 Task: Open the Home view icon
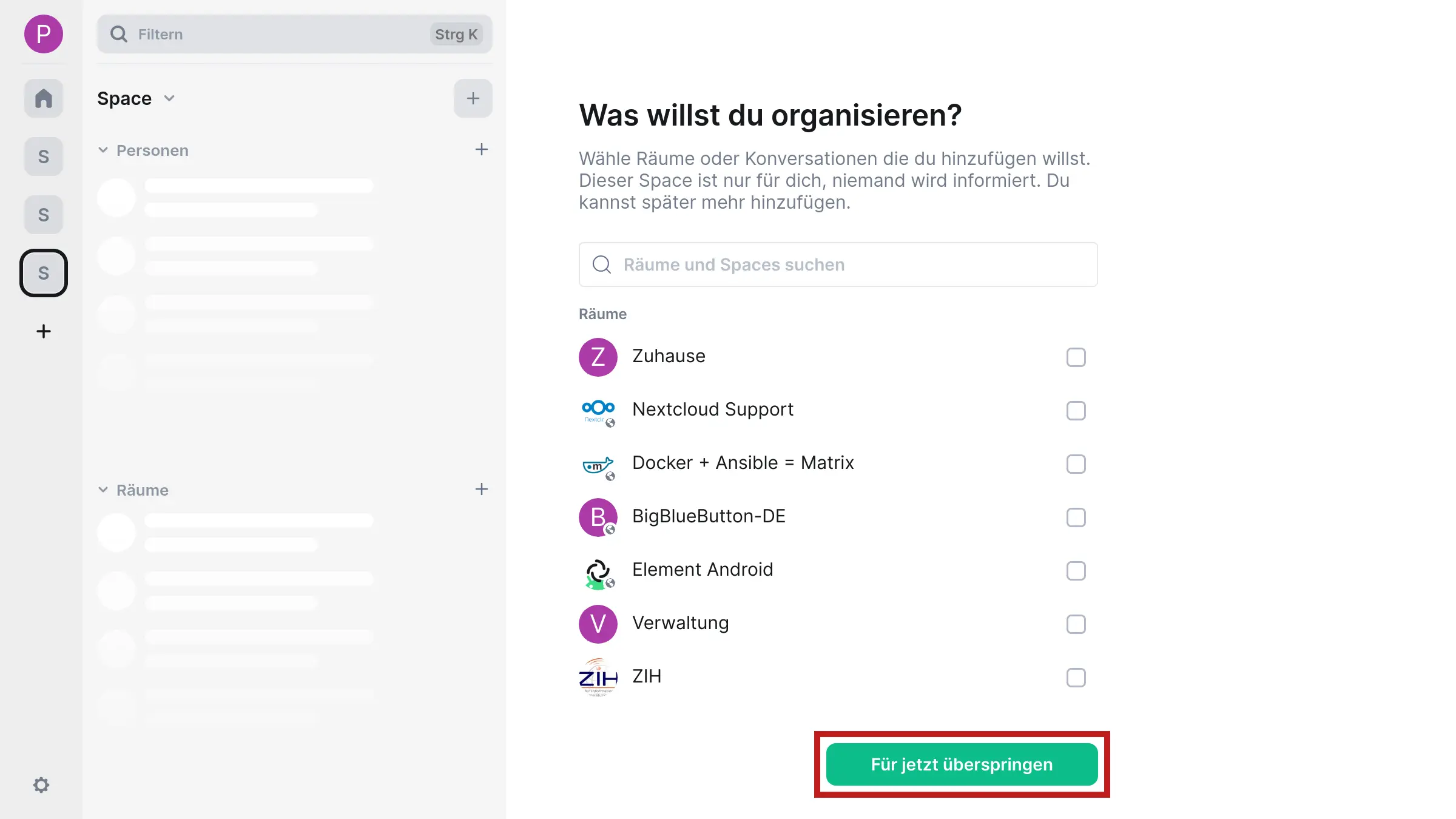[43, 98]
